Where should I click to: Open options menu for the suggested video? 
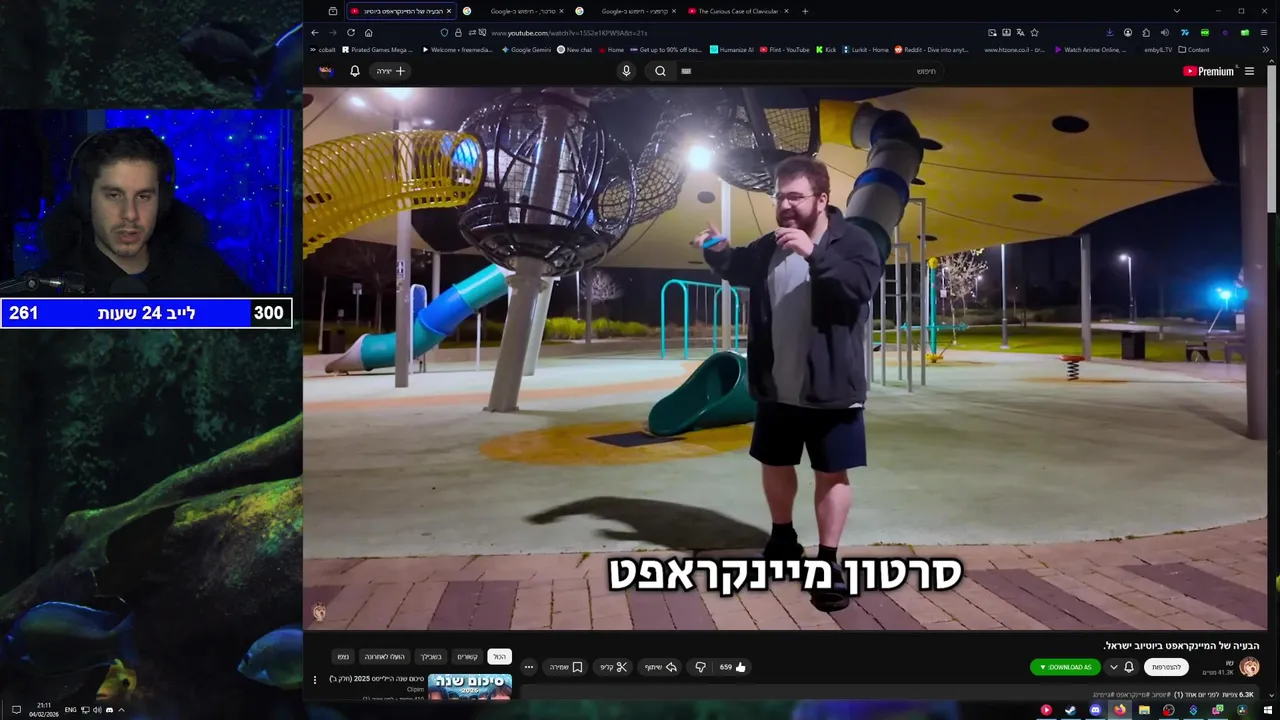[x=315, y=680]
